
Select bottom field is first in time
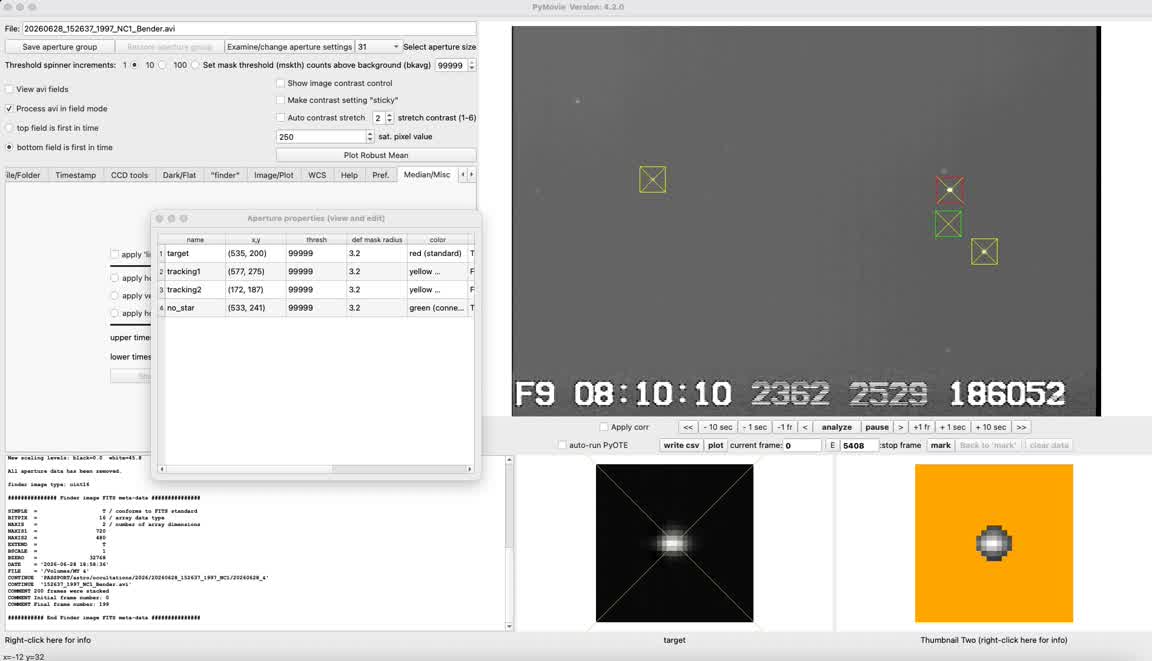tap(10, 148)
